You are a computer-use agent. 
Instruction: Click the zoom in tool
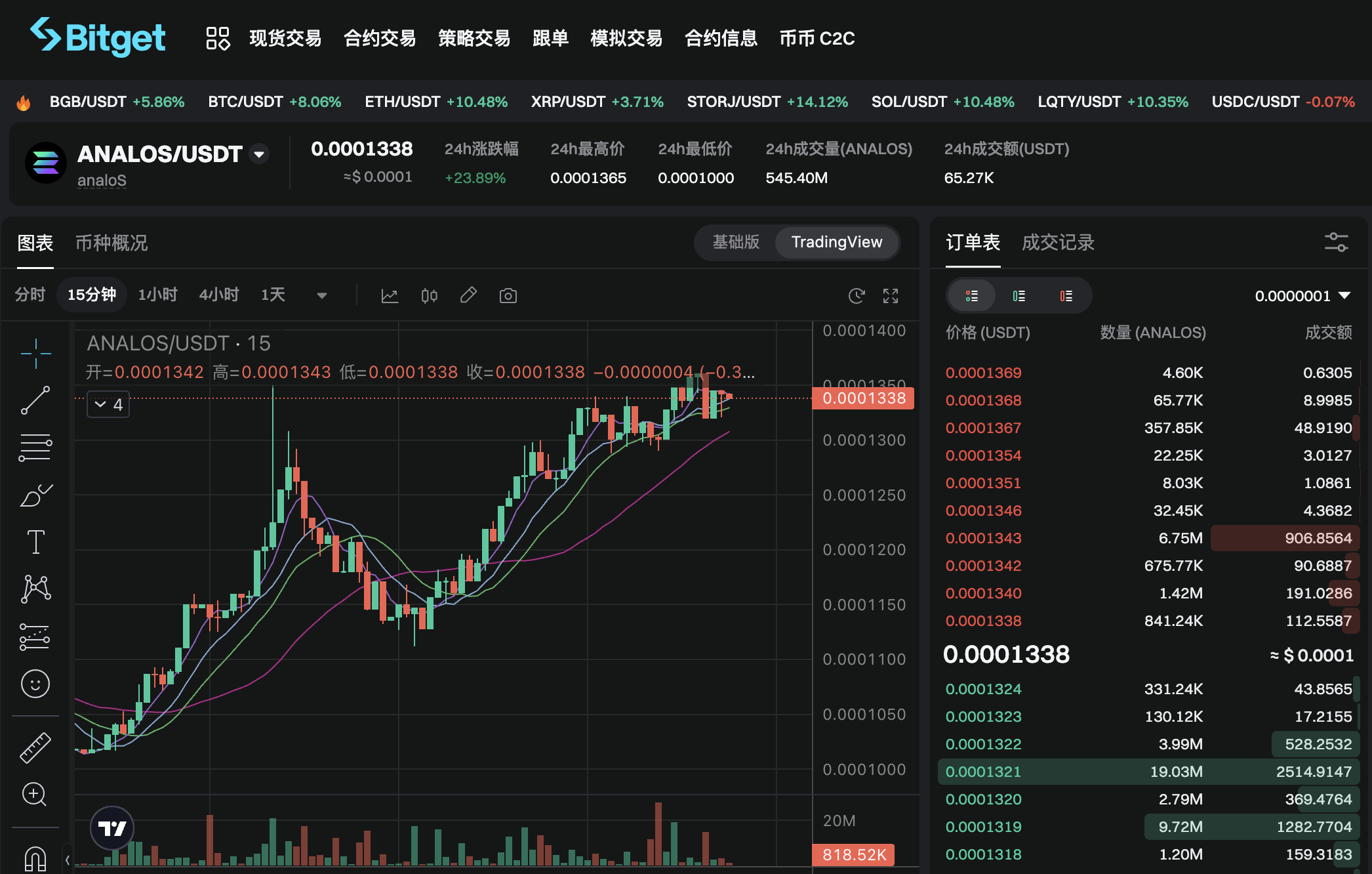pyautogui.click(x=34, y=795)
